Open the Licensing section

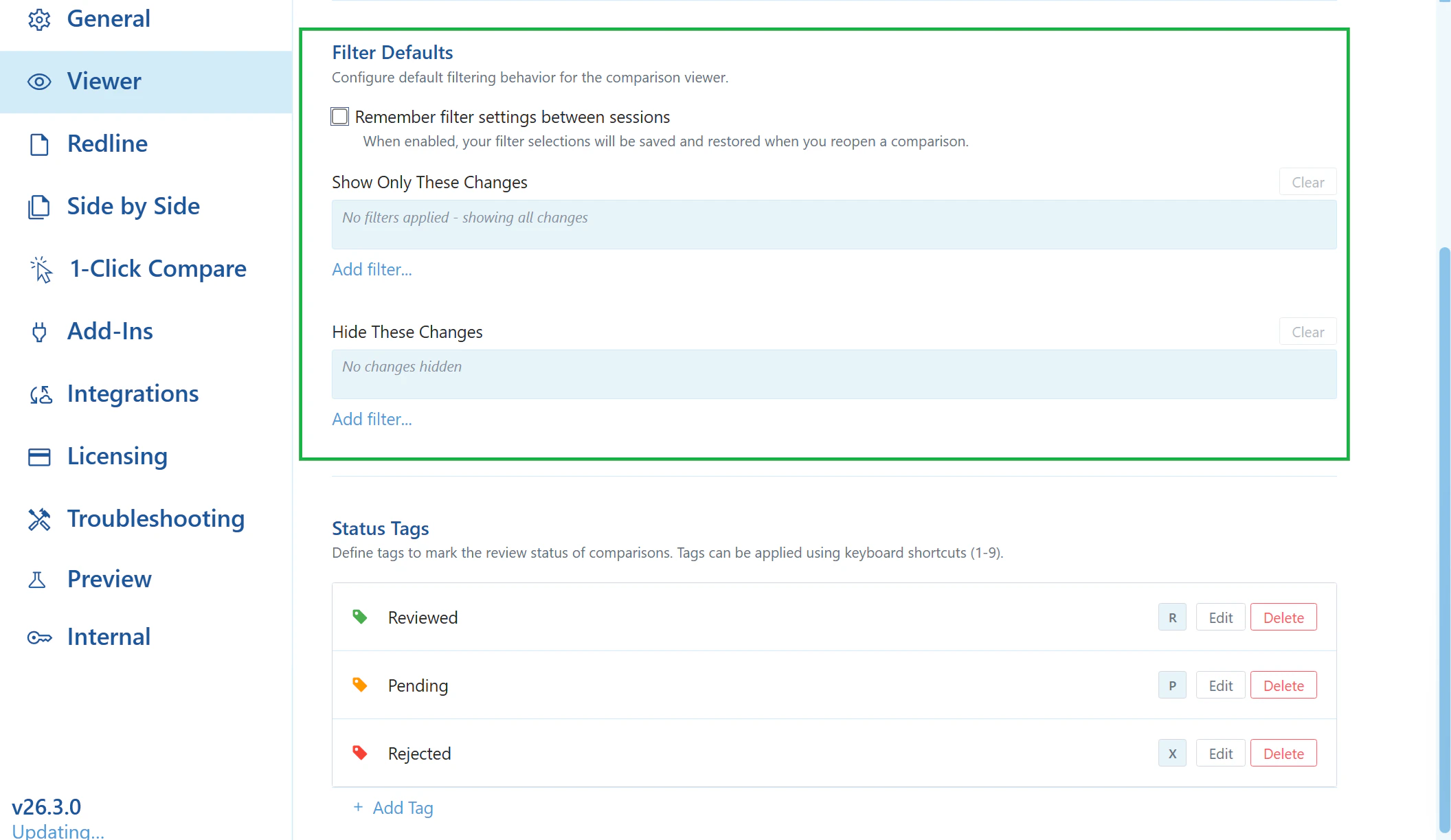click(117, 456)
